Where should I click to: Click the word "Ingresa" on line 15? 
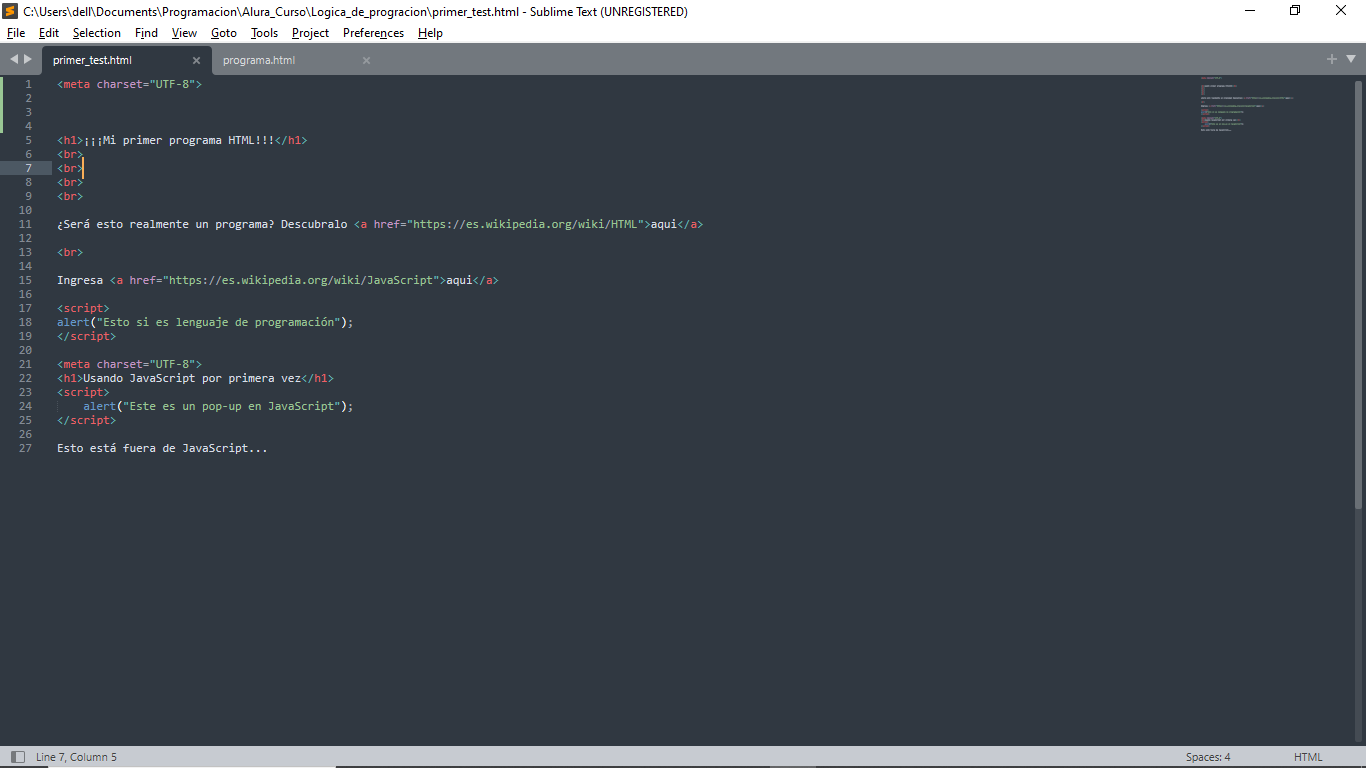(80, 280)
